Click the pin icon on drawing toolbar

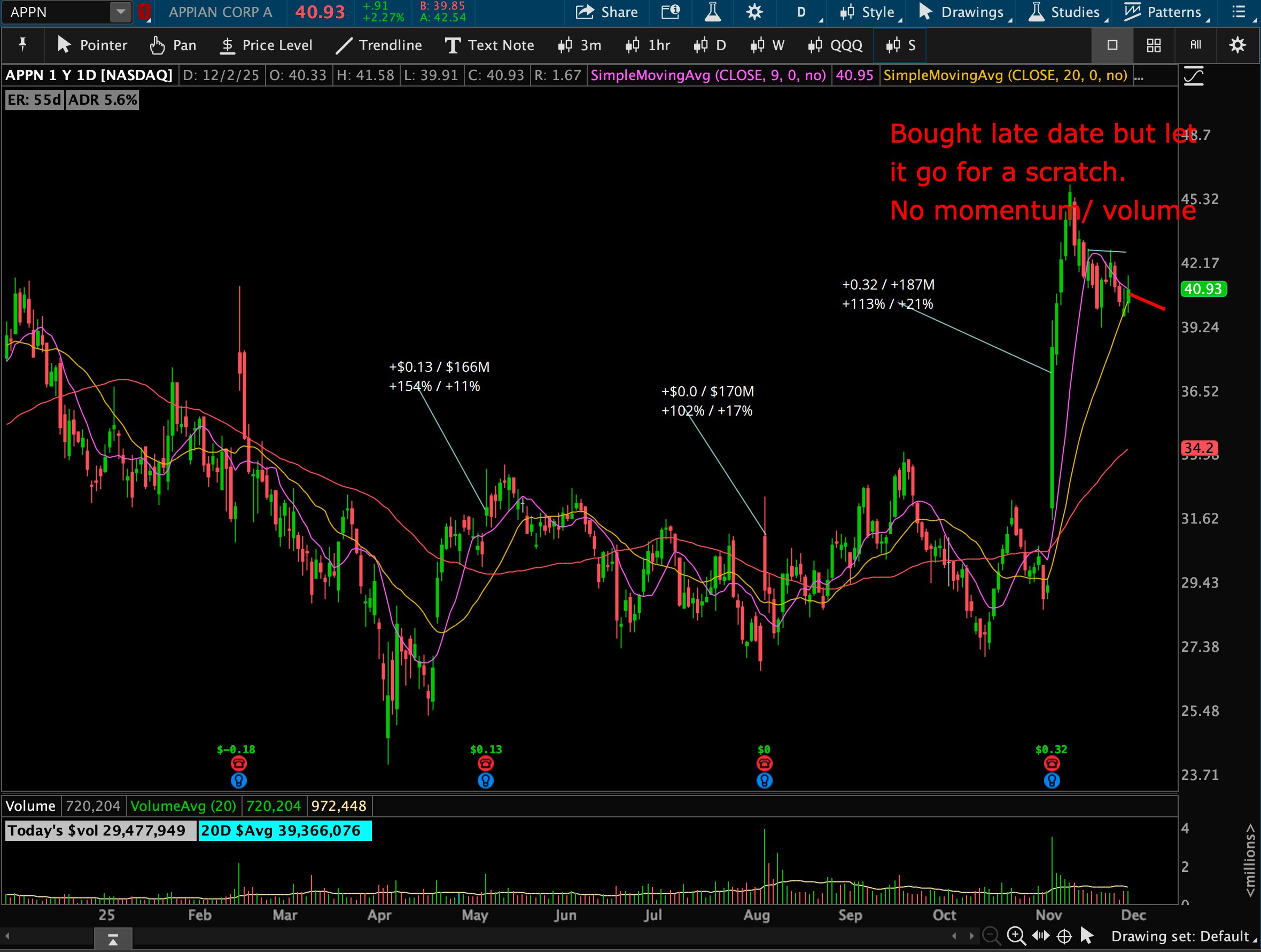click(x=23, y=44)
